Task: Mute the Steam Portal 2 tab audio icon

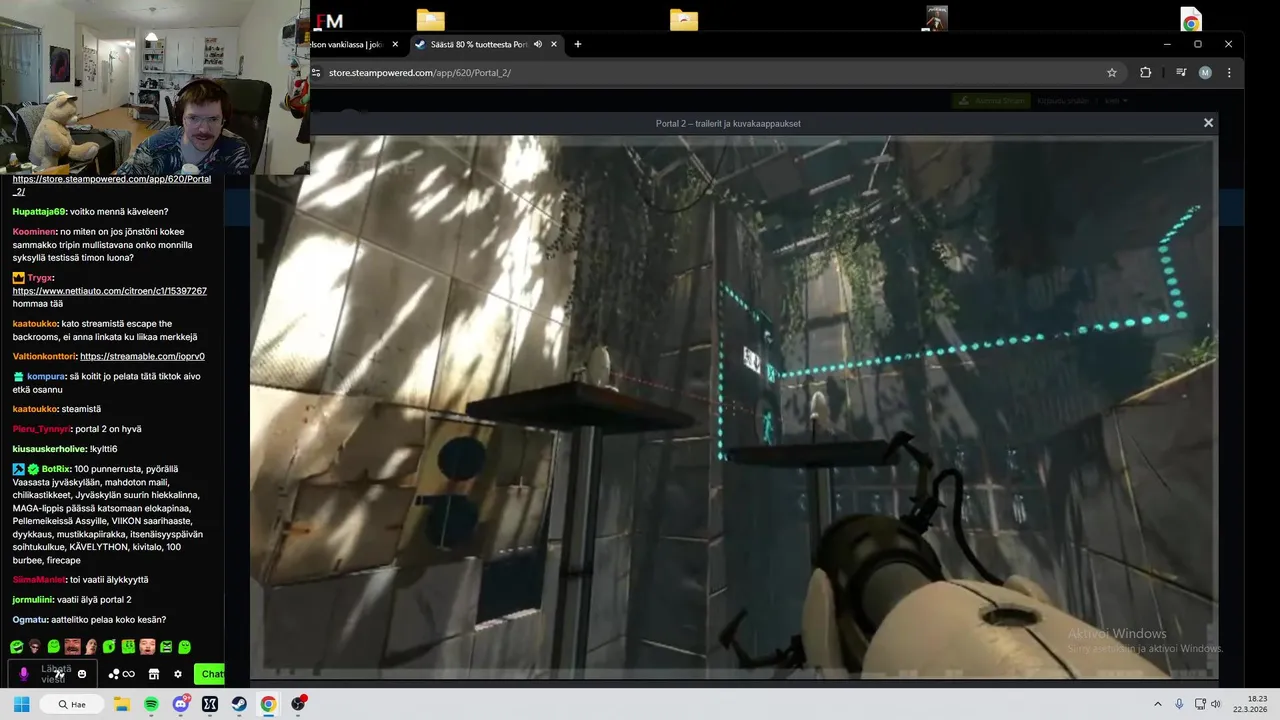Action: 538,44
